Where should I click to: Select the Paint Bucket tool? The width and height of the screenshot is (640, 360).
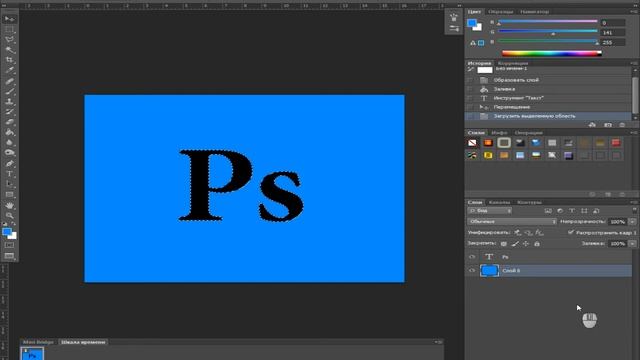point(9,132)
